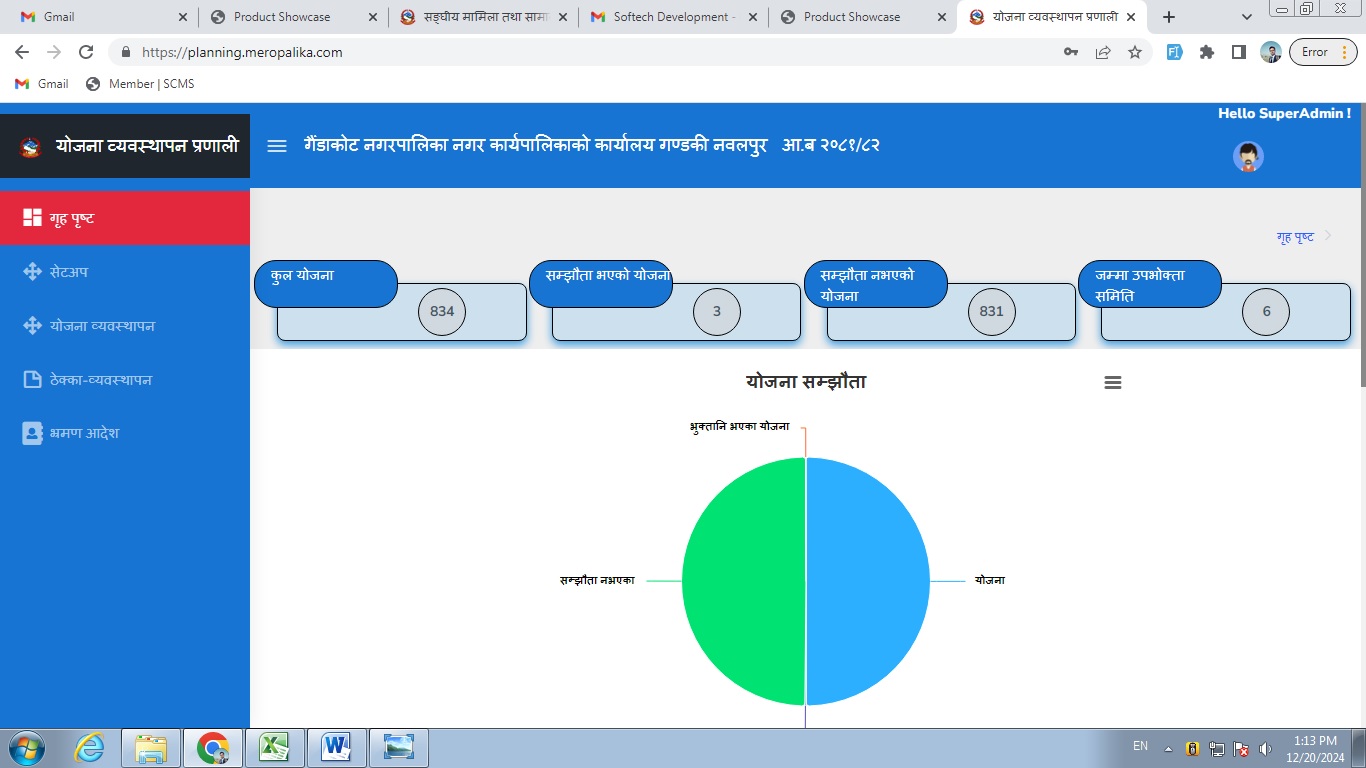Open Excel from the taskbar
This screenshot has height=768, width=1366.
(x=274, y=747)
